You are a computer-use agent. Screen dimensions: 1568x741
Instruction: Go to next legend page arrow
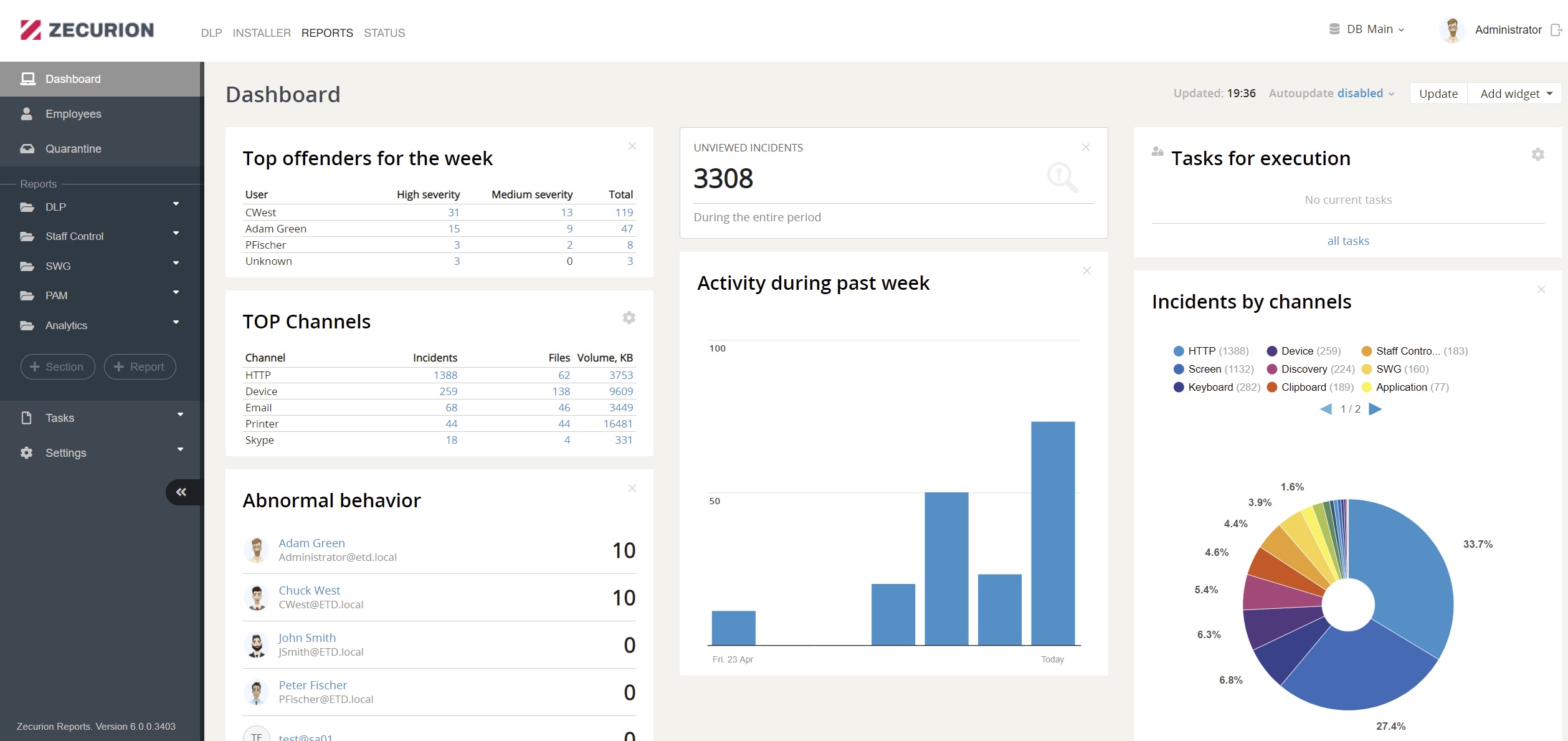(x=1376, y=409)
